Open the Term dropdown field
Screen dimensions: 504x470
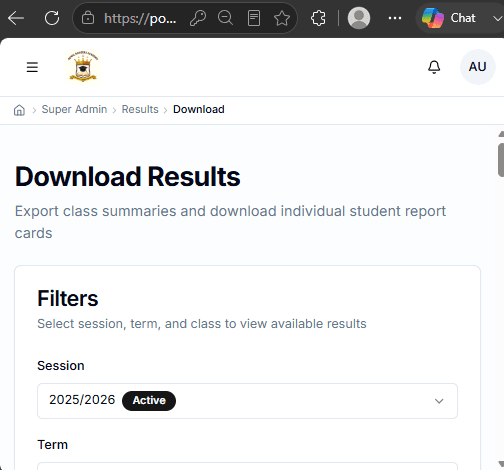point(247,466)
